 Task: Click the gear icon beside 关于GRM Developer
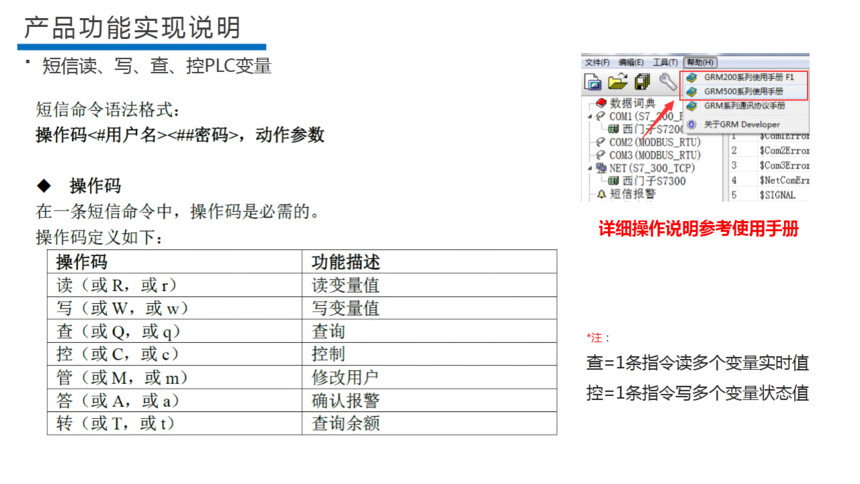click(x=692, y=124)
